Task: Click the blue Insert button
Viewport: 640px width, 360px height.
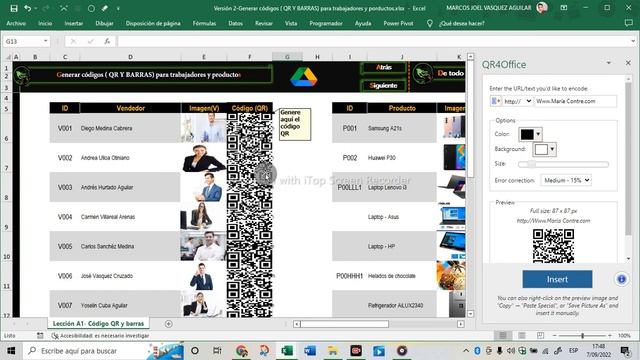Action: tap(557, 279)
